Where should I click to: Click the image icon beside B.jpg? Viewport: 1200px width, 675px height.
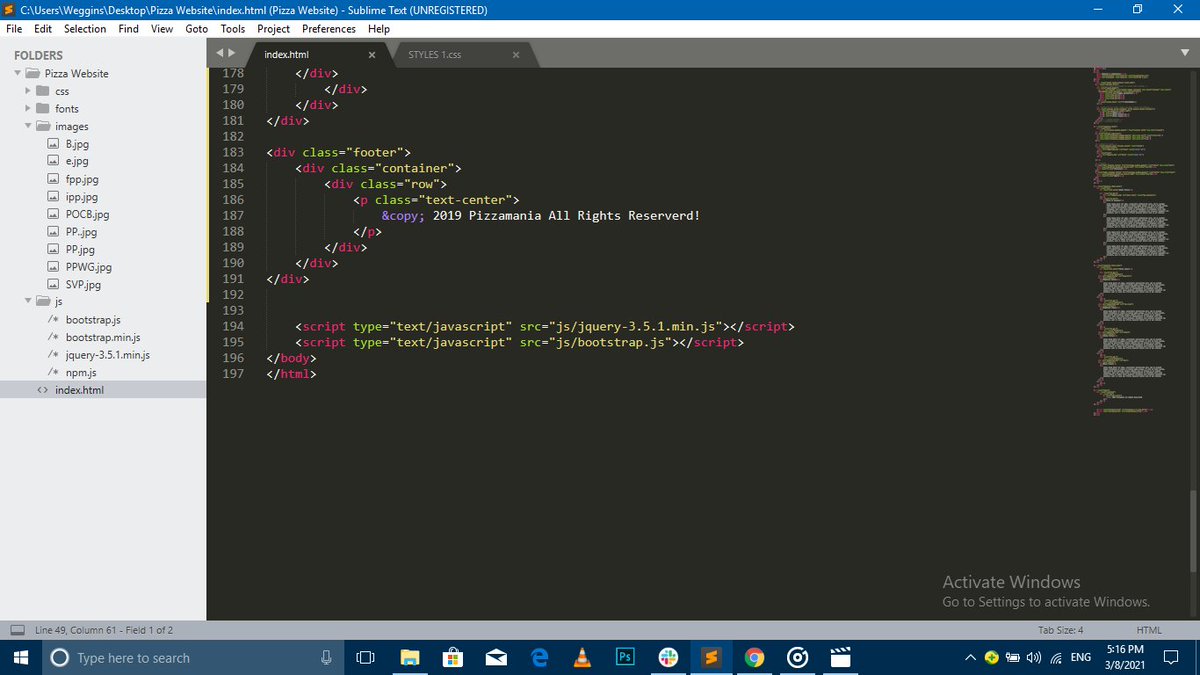click(x=54, y=144)
